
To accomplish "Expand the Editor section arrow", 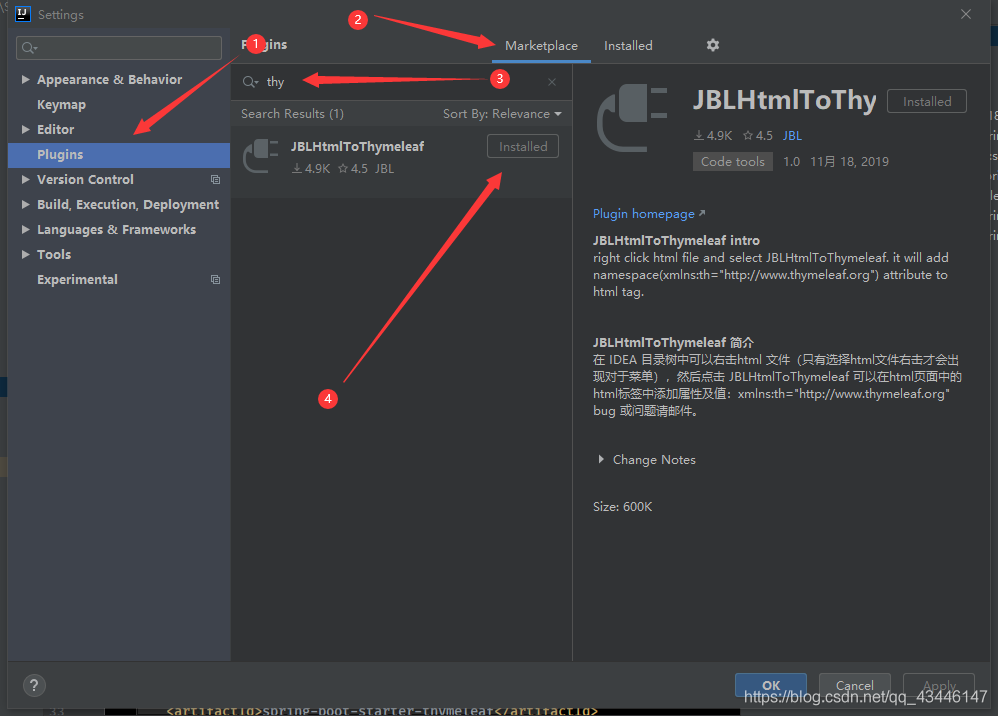I will 25,129.
